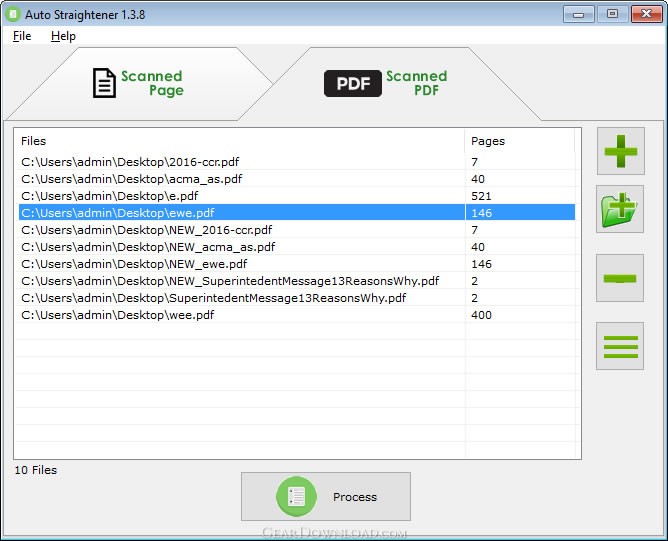Click the 10 Files status text
Screen dimensions: 668x541
pos(36,470)
